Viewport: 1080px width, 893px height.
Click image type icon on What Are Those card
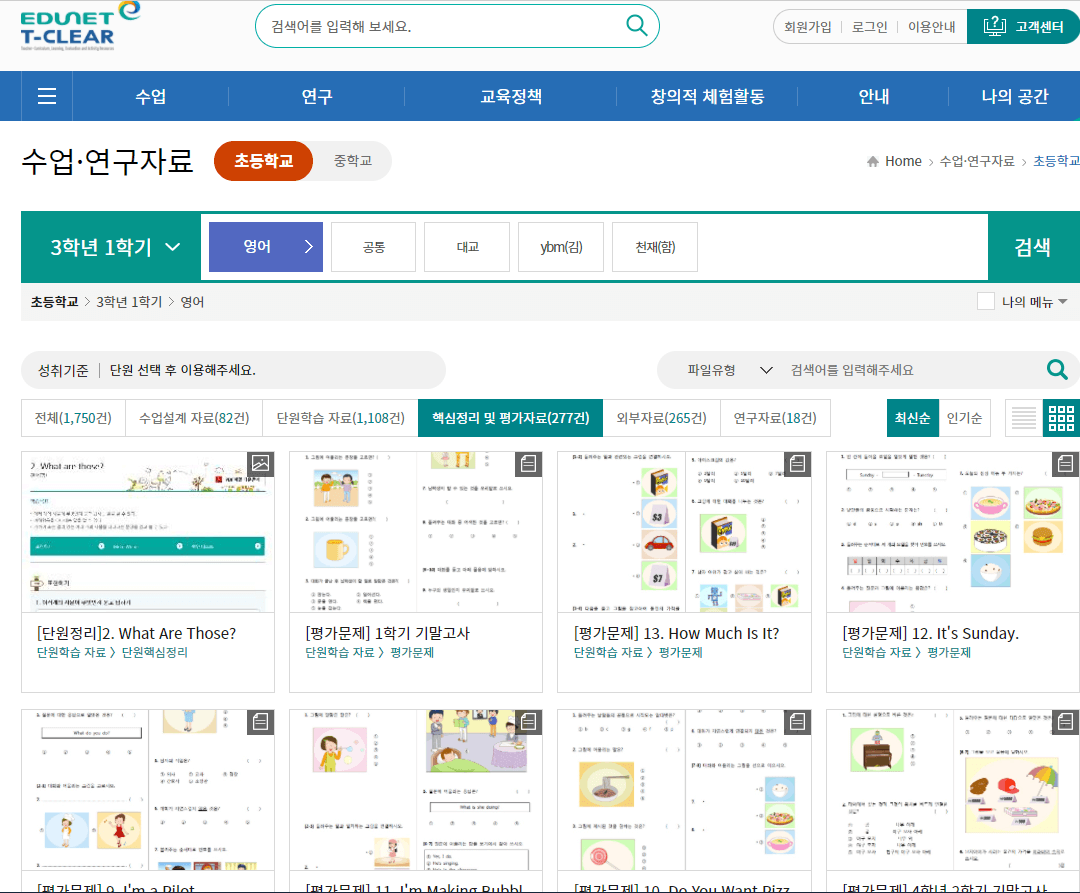tap(260, 464)
